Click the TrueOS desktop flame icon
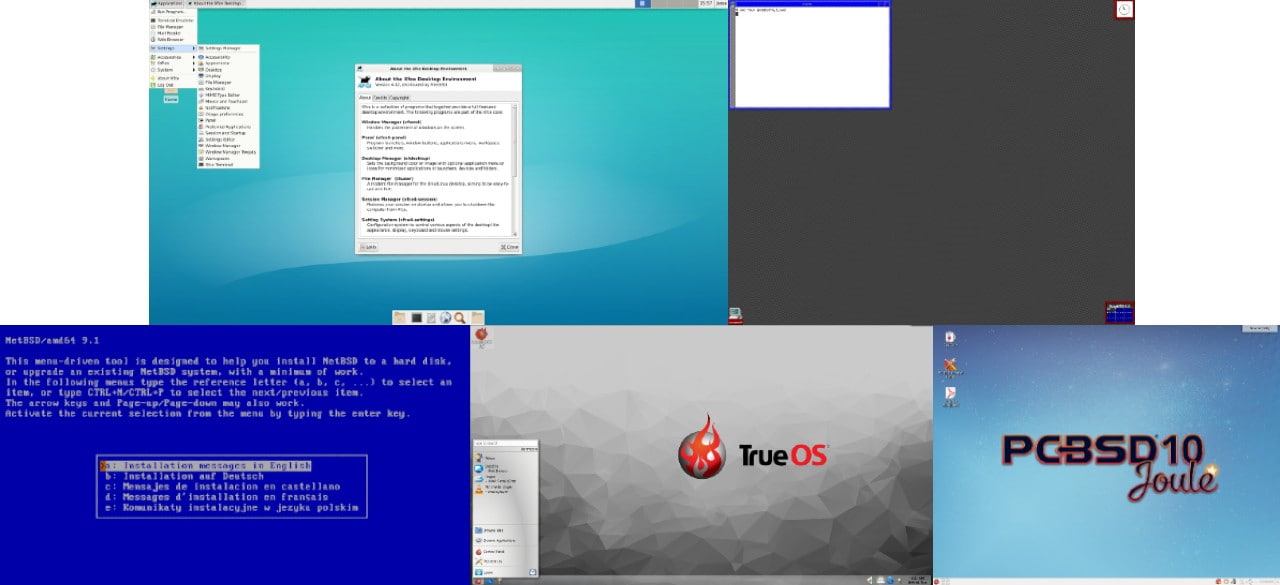The height and width of the screenshot is (585, 1280). tap(482, 335)
